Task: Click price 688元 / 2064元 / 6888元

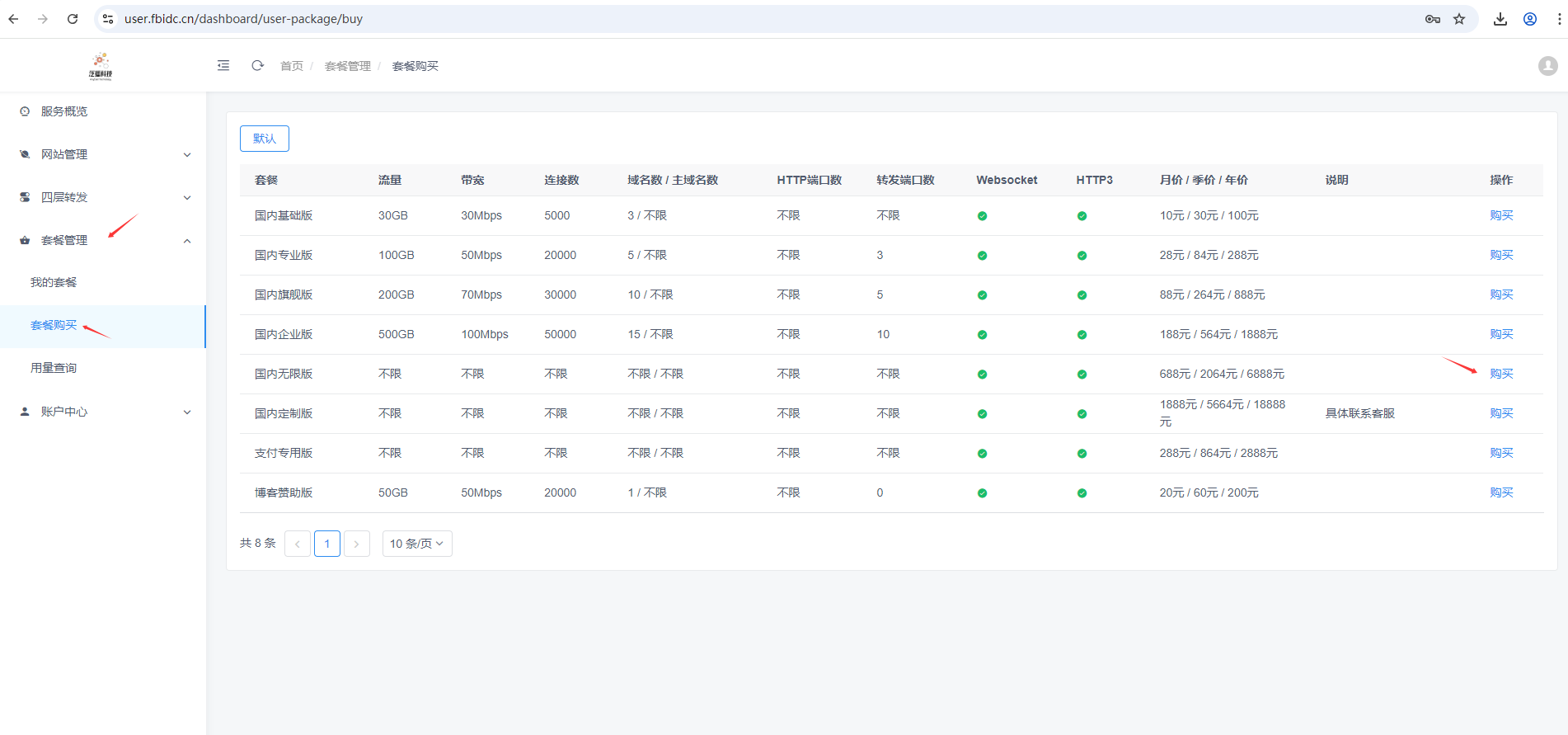Action: 1222,374
